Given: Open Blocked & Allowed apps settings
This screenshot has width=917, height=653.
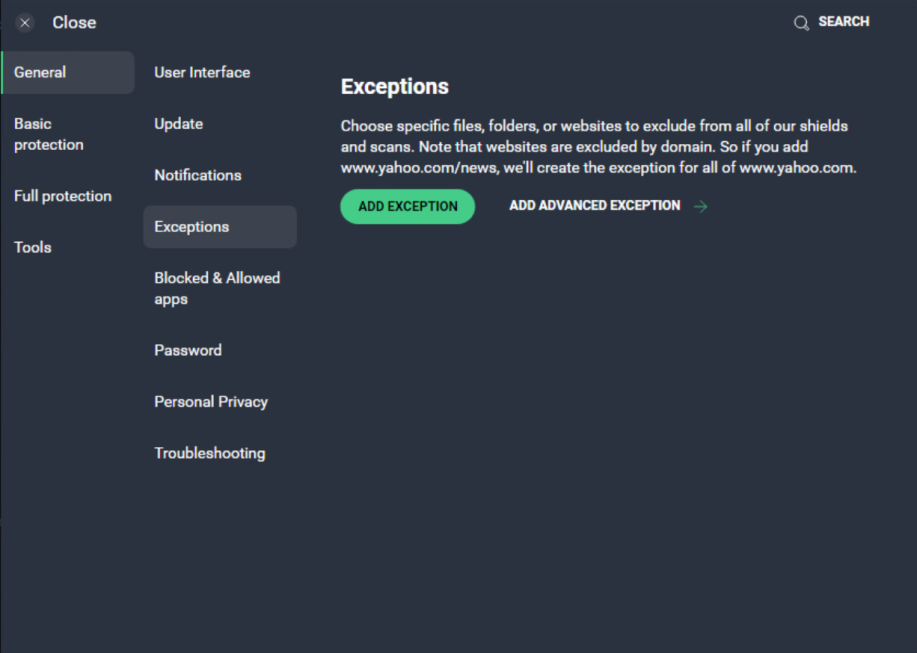Looking at the screenshot, I should 217,288.
